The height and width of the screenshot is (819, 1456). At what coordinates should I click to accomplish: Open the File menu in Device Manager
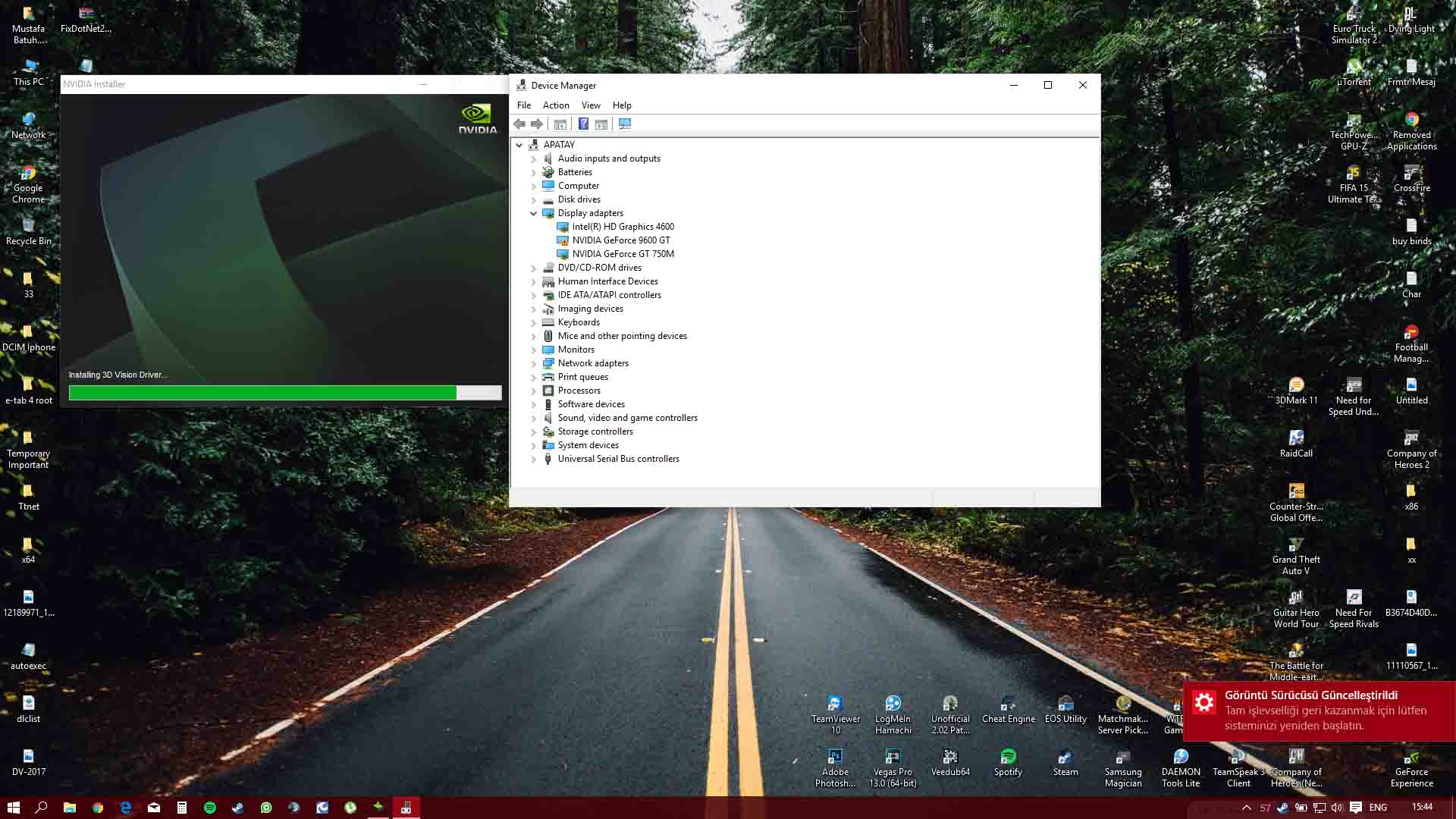(x=524, y=105)
